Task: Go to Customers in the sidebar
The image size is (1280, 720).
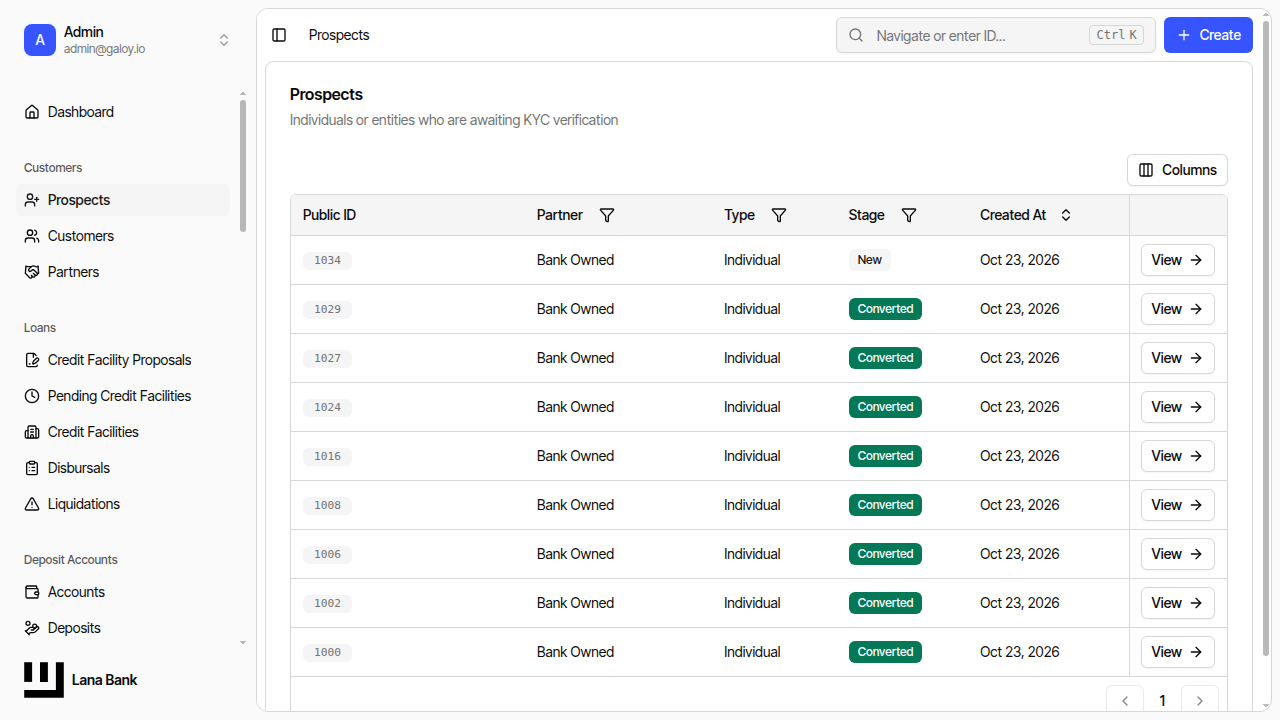Action: pyautogui.click(x=123, y=236)
